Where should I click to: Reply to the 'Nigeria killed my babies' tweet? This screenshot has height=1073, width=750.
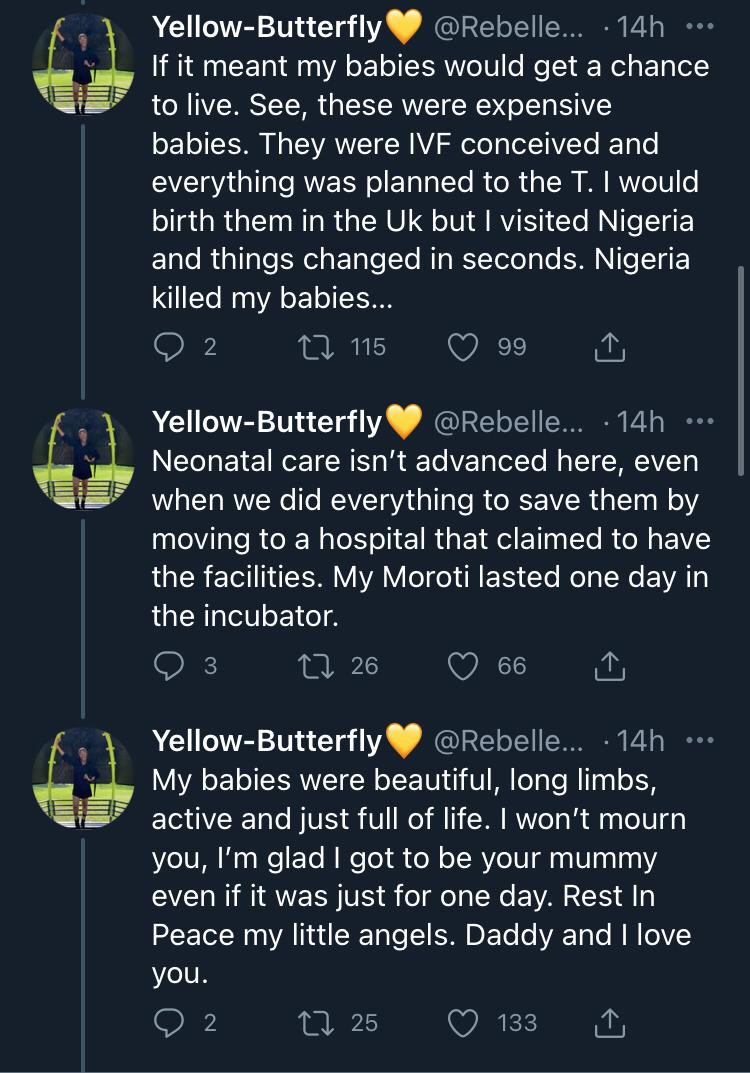(168, 347)
